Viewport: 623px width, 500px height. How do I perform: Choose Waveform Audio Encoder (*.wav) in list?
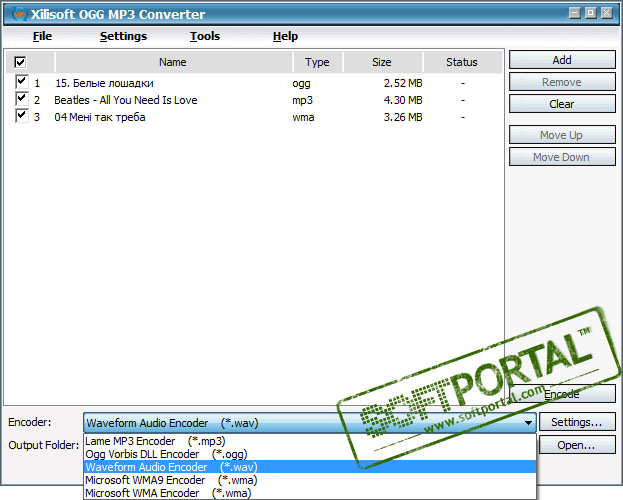(x=310, y=467)
